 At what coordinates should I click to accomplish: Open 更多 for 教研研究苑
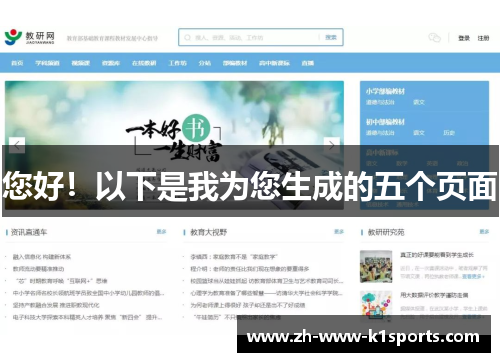[484, 232]
